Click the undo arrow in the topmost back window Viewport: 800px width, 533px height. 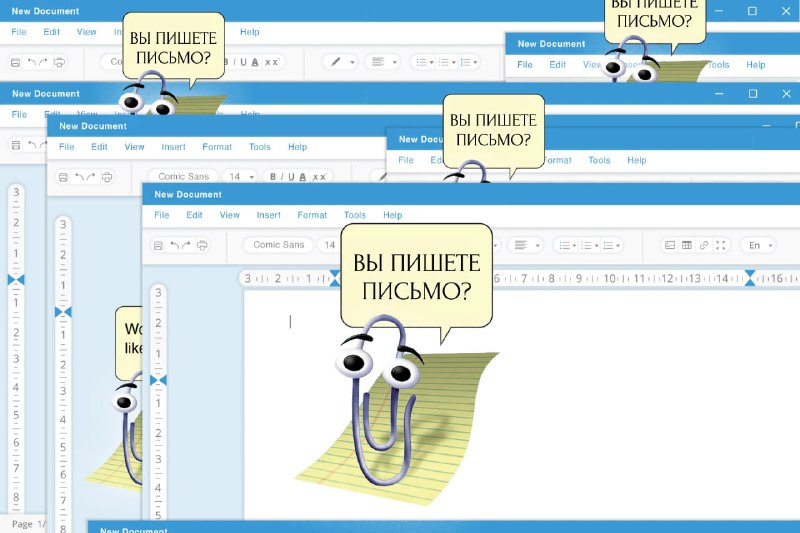[x=32, y=62]
